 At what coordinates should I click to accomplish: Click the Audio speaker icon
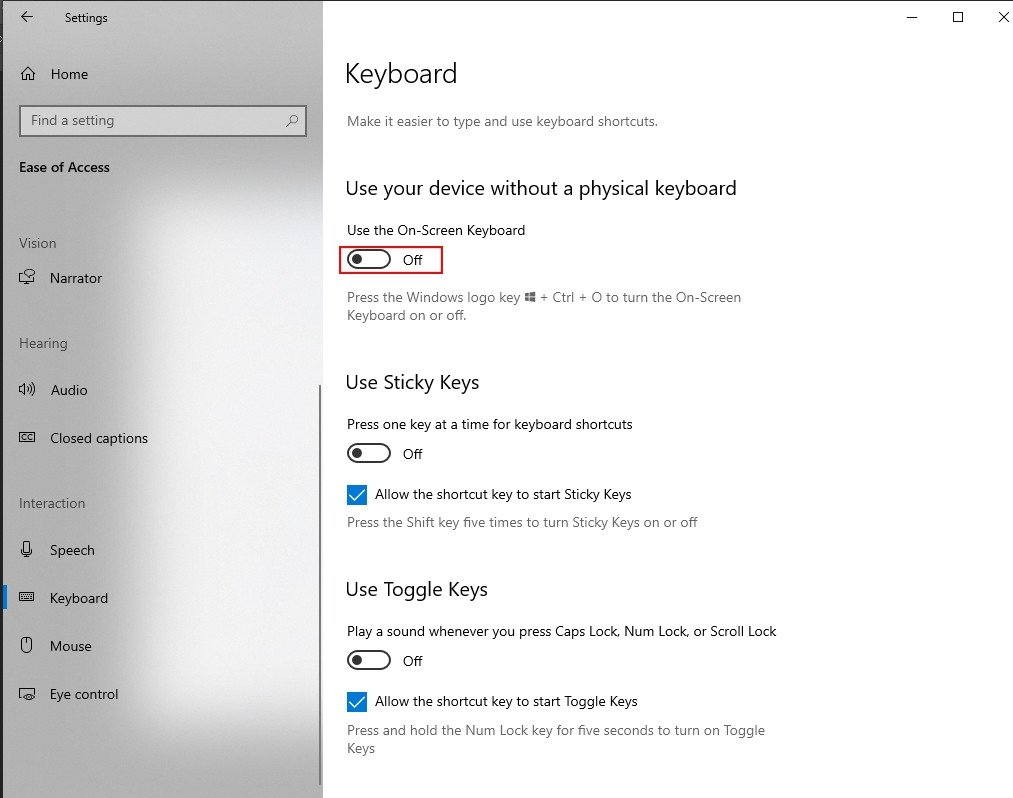28,390
